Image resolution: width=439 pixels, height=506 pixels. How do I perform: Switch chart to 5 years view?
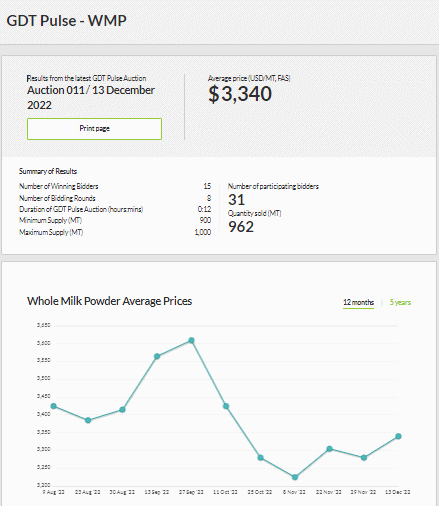click(400, 302)
